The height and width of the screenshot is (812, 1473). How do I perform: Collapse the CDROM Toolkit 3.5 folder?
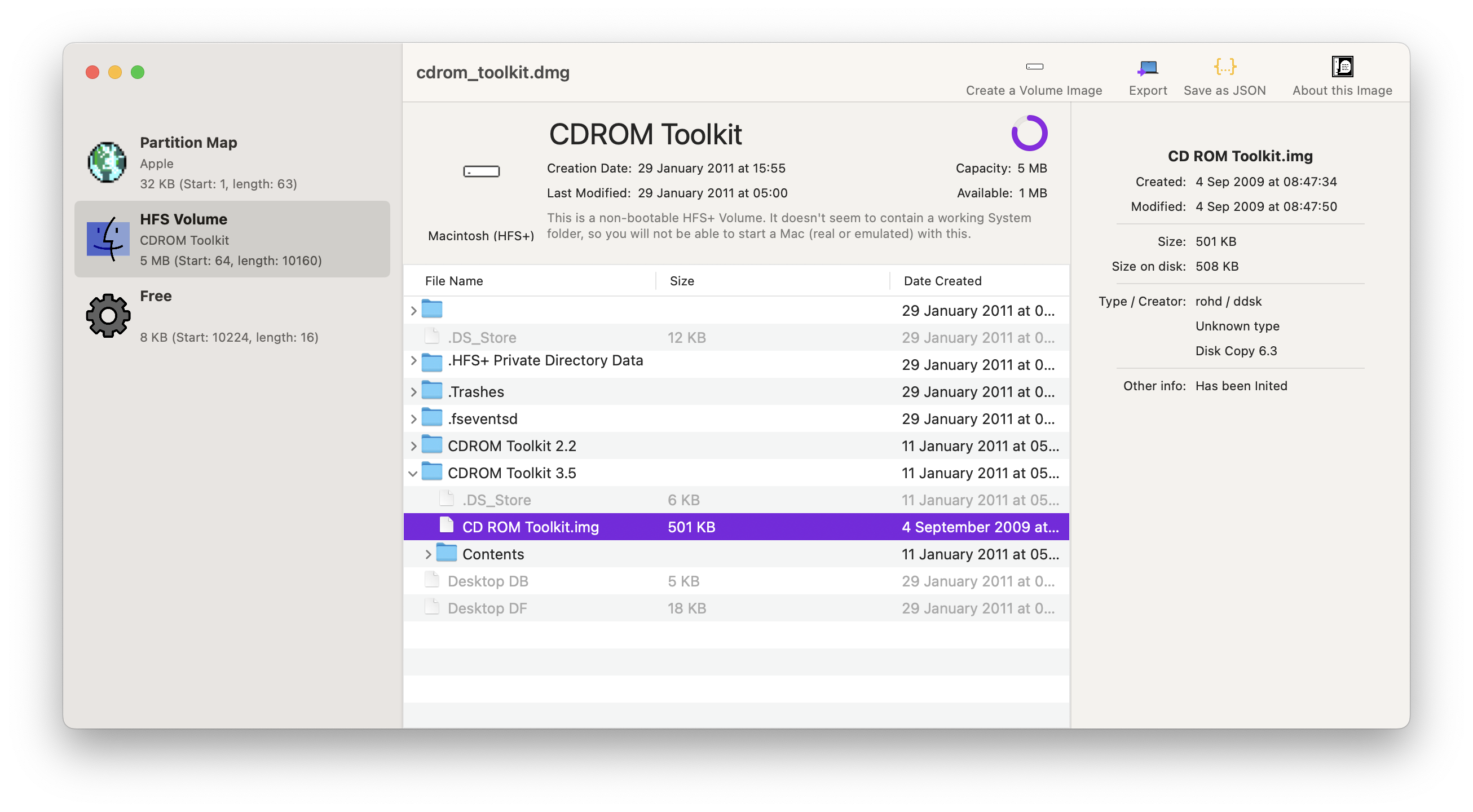(x=413, y=474)
